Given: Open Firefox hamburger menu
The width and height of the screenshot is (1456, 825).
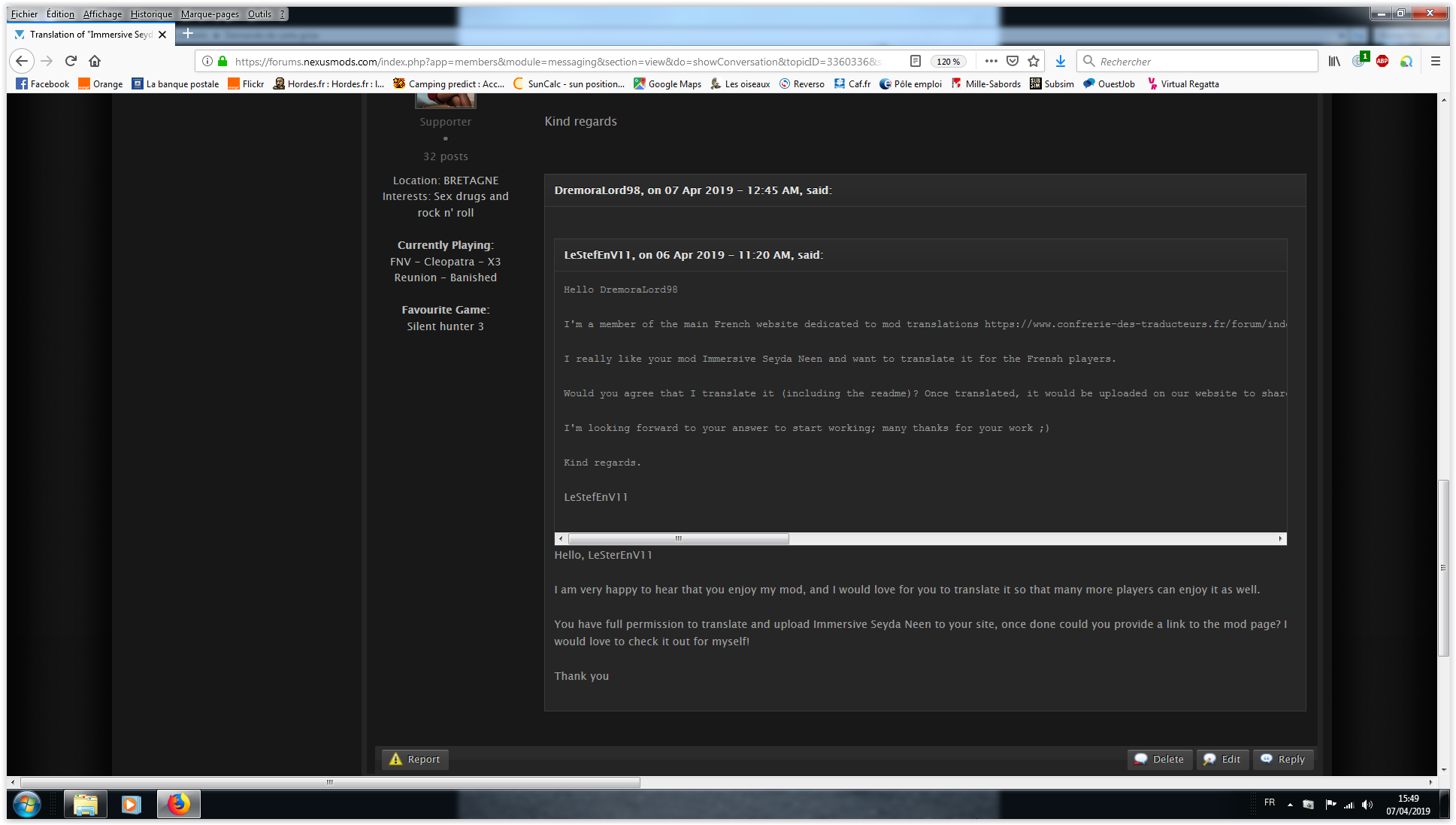Looking at the screenshot, I should tap(1435, 61).
